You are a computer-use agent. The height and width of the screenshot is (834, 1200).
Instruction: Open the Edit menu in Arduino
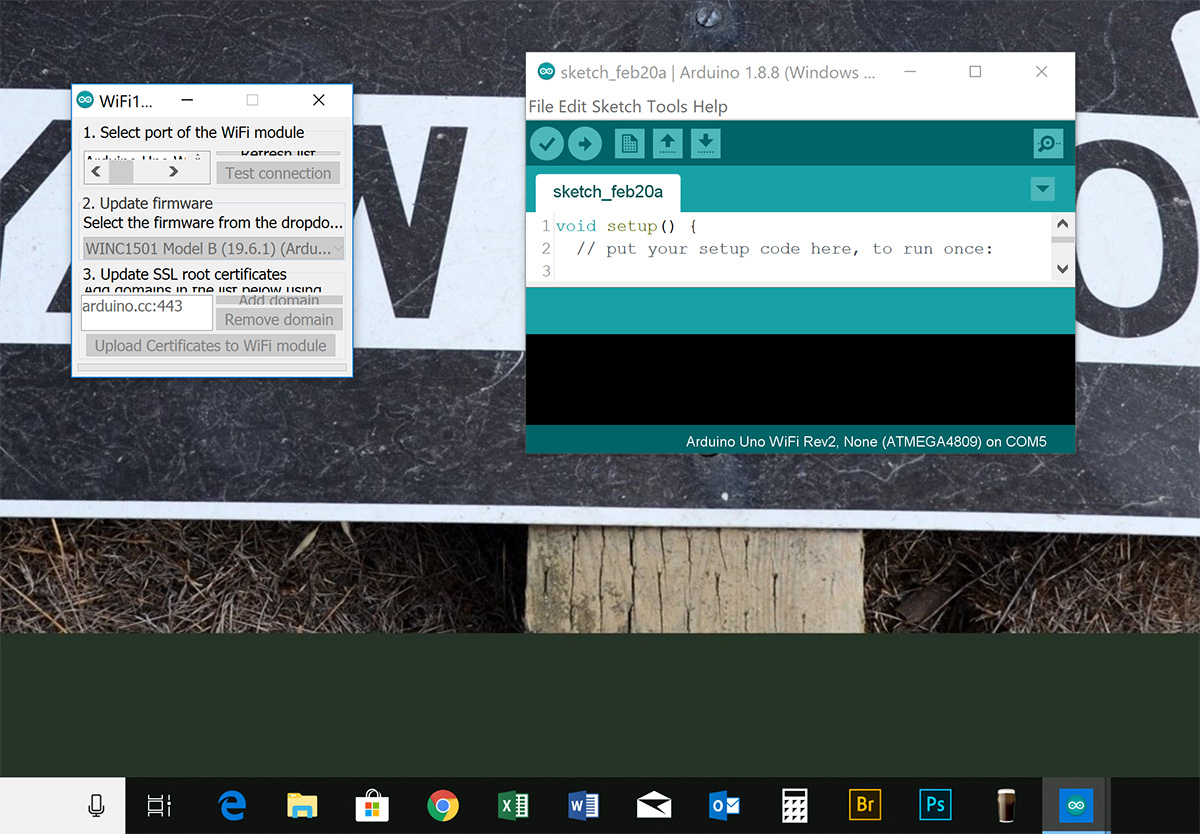(573, 107)
